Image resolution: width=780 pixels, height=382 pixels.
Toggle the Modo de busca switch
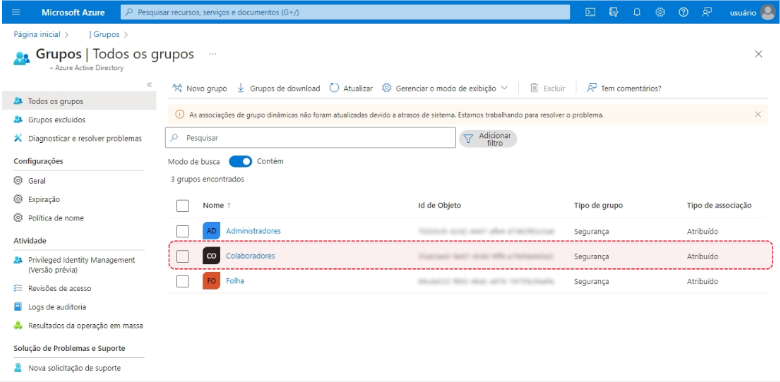pos(240,162)
